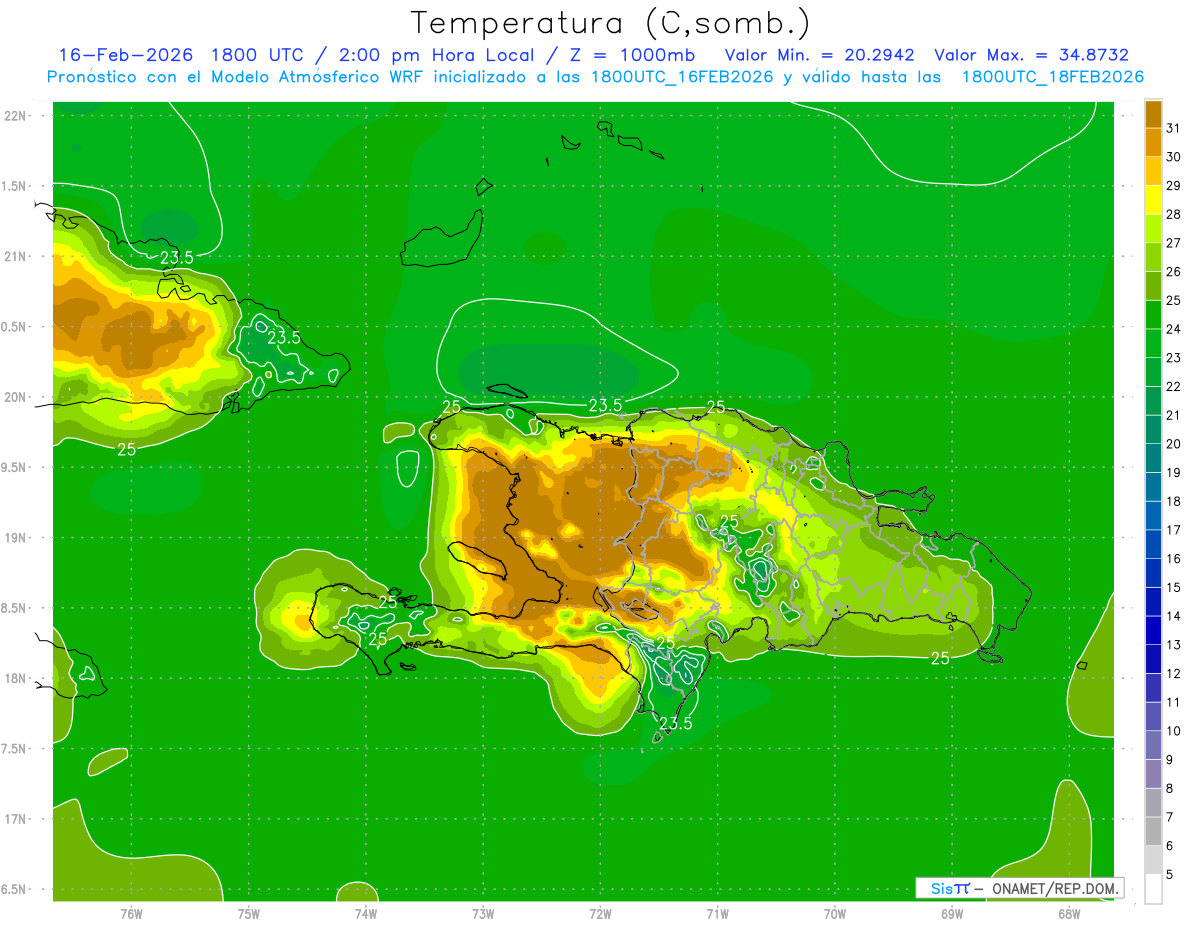Screen dimensions: 1200x927
Task: Select the green legend swatch between 24 and 25
Action: coord(1153,315)
